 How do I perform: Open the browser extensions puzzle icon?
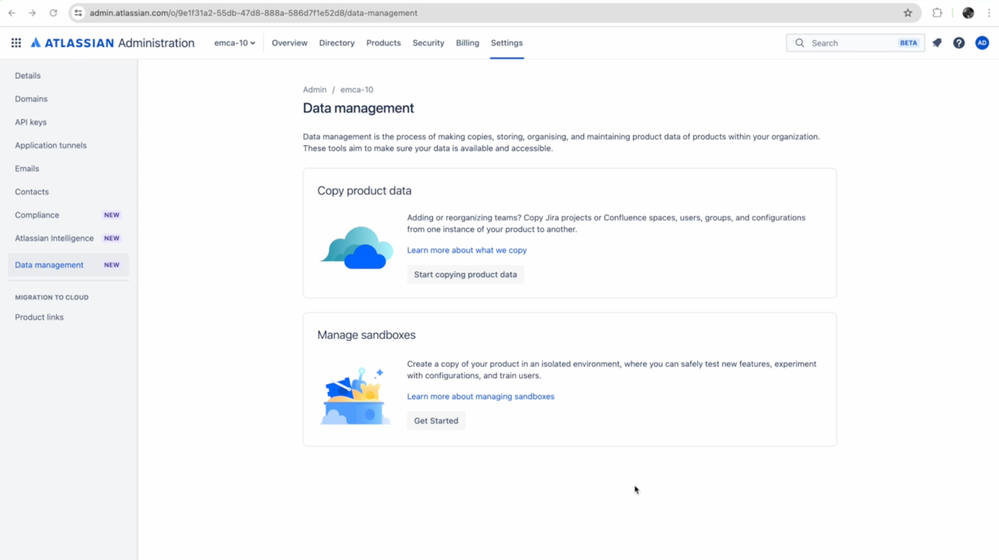pos(937,13)
